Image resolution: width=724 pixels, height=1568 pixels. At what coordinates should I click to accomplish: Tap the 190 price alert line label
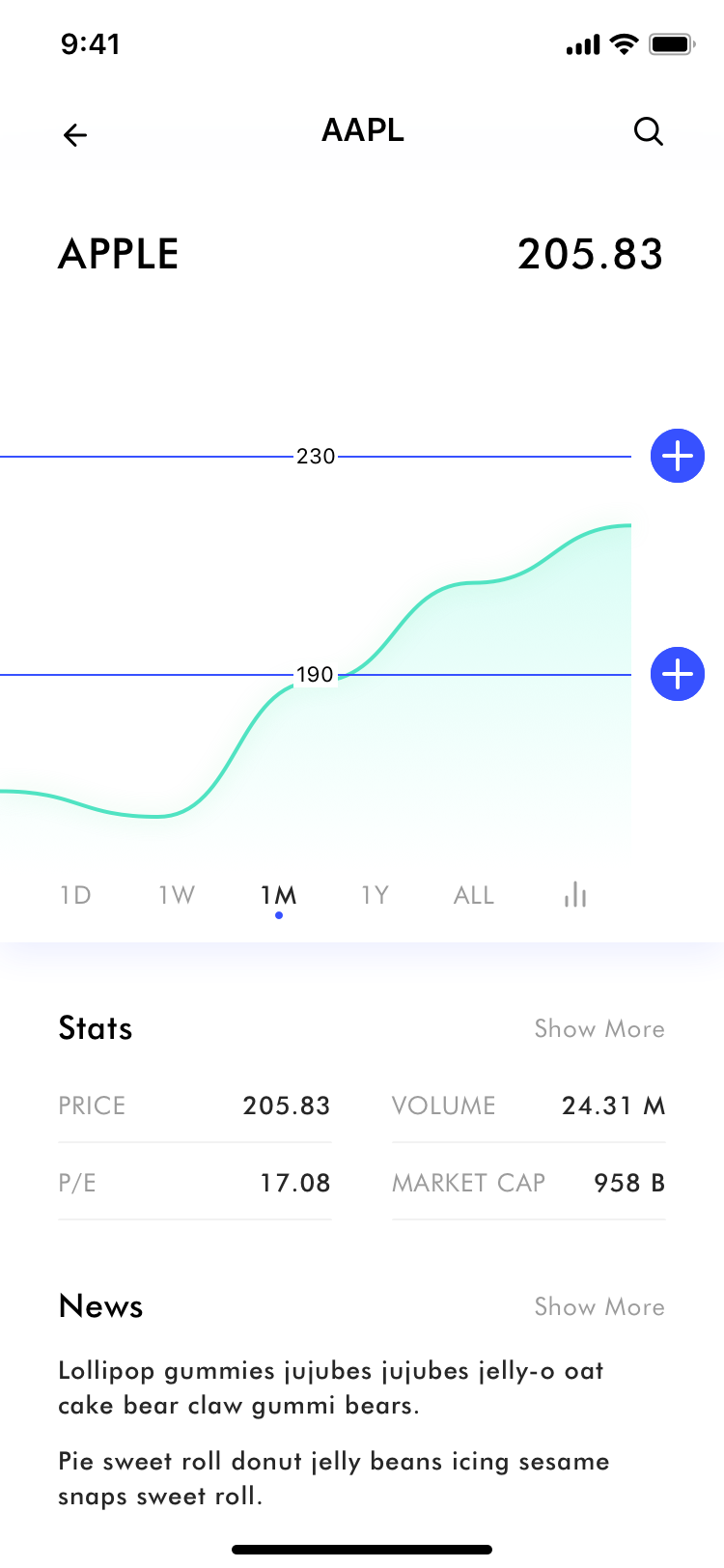click(316, 674)
